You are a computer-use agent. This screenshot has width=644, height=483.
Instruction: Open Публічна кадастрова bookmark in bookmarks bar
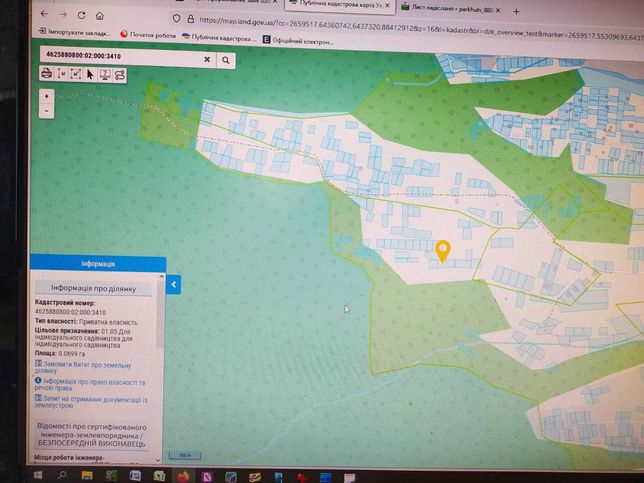click(219, 38)
